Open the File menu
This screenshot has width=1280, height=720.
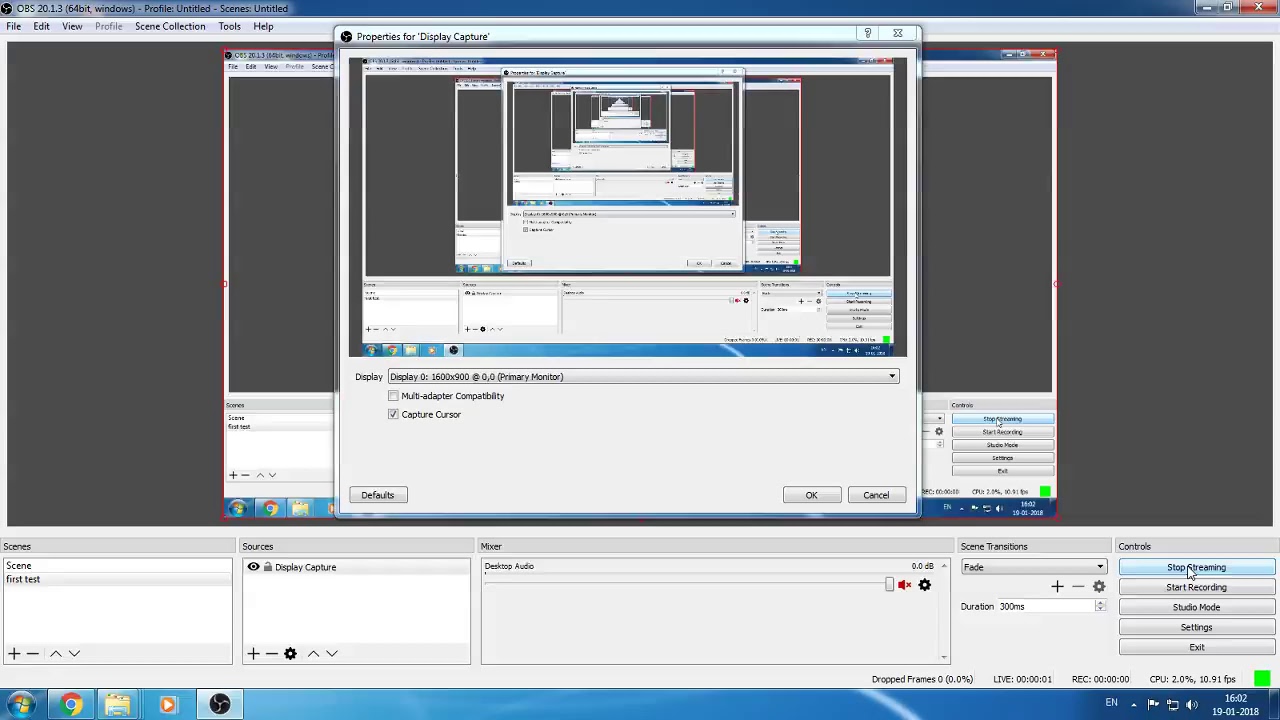pos(14,26)
